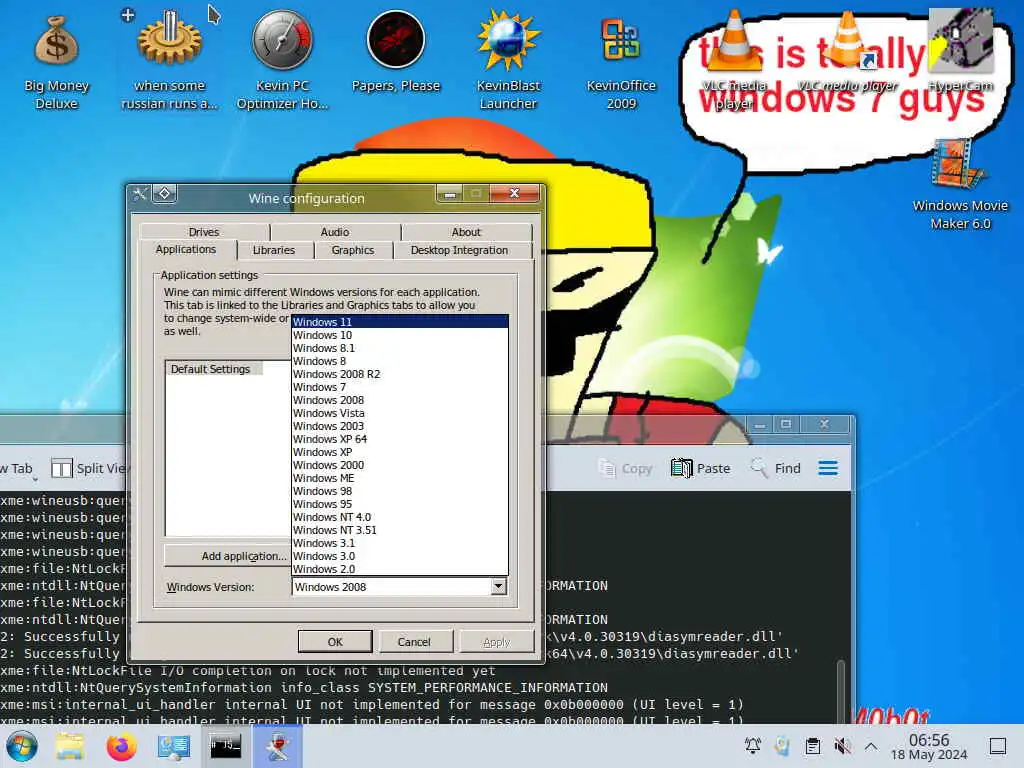
Task: Select the Windows 8 list entry
Action: click(400, 361)
